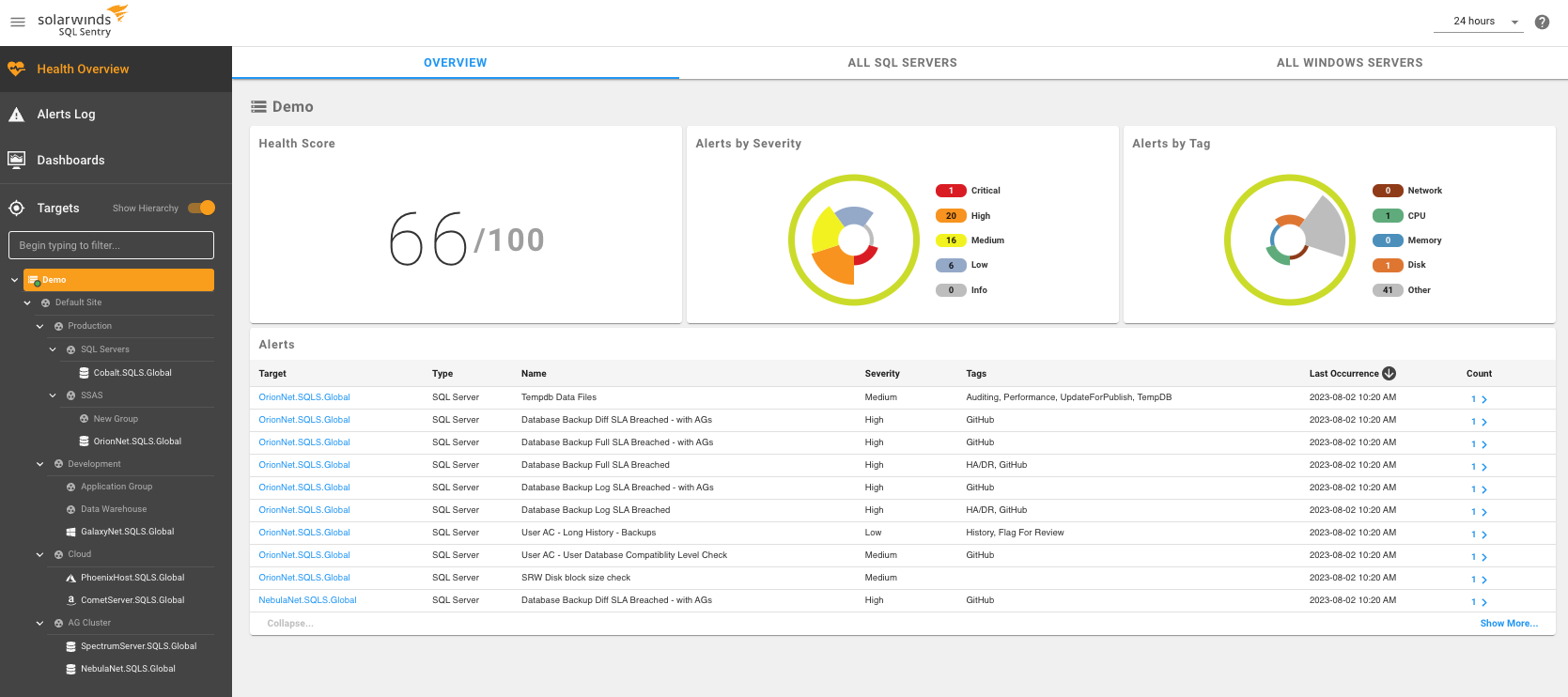Collapse the SQL Servers group
The width and height of the screenshot is (1568, 697).
(53, 349)
